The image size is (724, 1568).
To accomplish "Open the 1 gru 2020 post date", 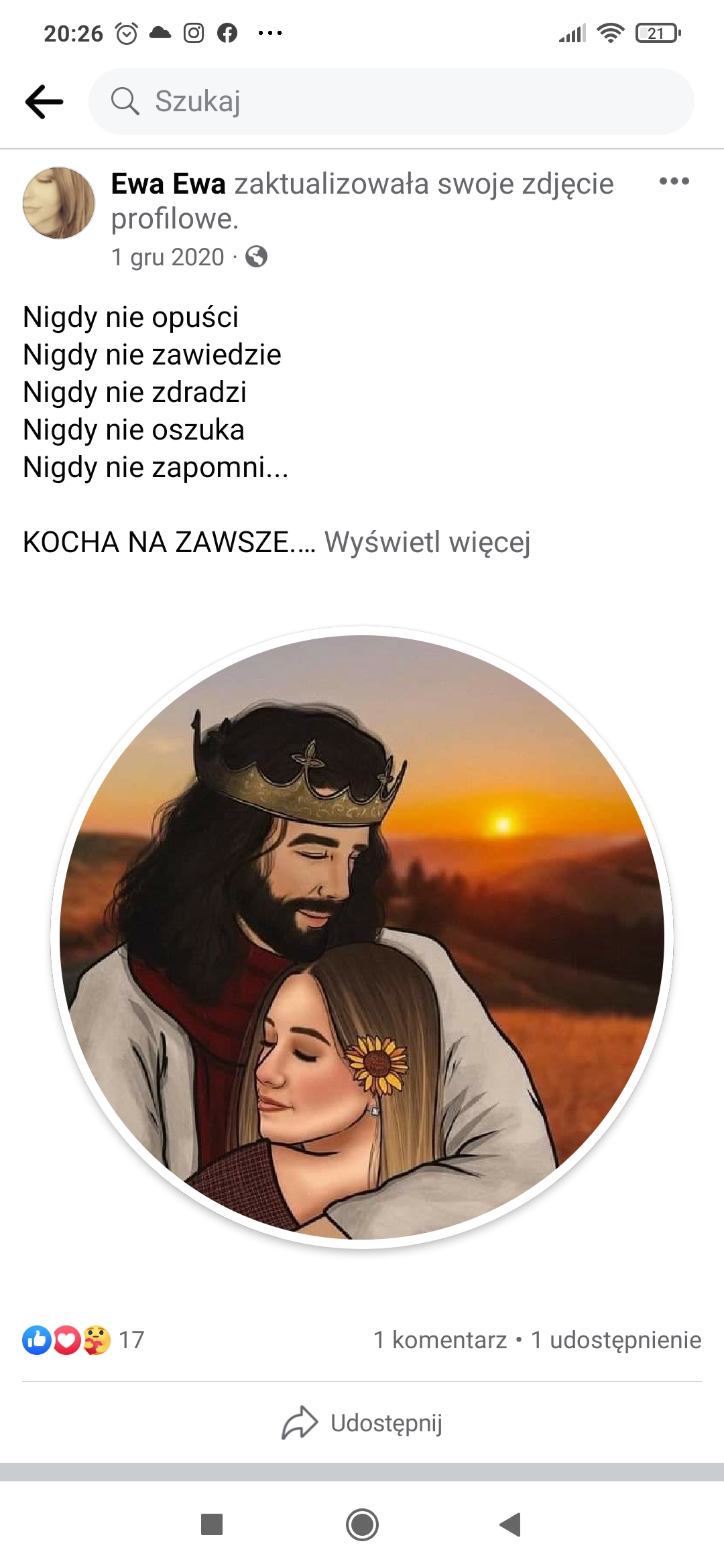I will [x=168, y=257].
